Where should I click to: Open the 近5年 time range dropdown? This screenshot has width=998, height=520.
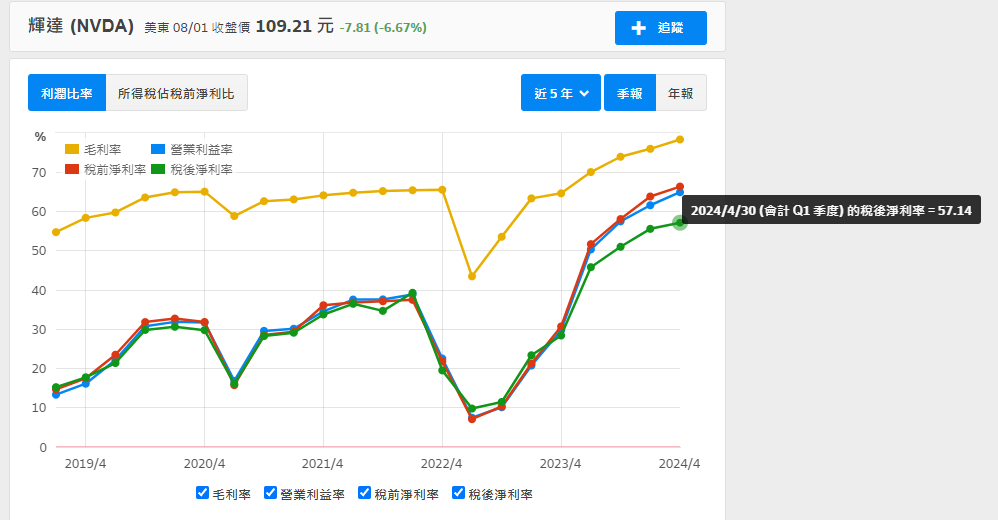point(560,93)
